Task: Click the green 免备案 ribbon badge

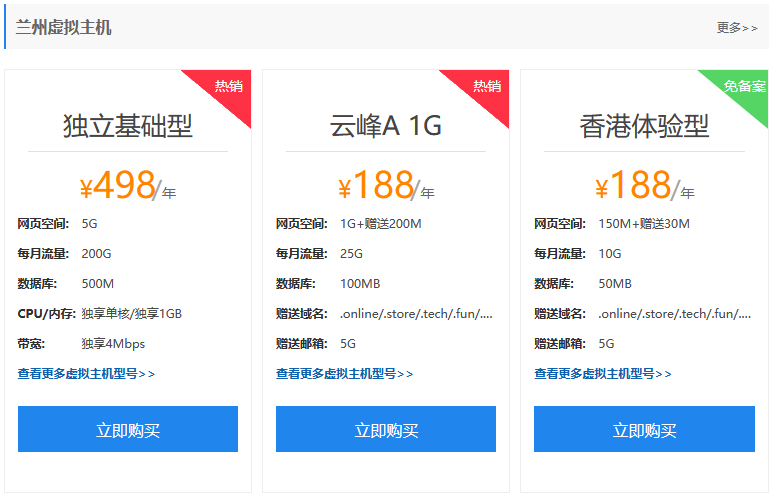Action: pyautogui.click(x=744, y=87)
